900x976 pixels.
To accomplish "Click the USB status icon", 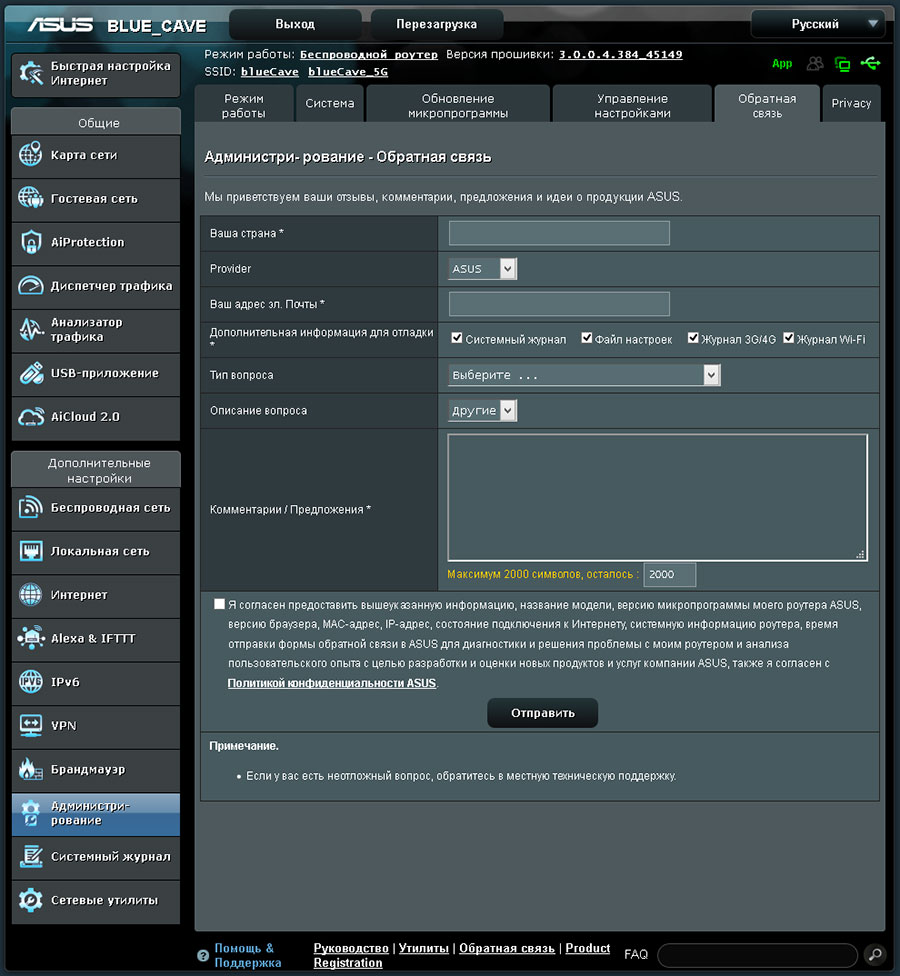I will pos(870,63).
